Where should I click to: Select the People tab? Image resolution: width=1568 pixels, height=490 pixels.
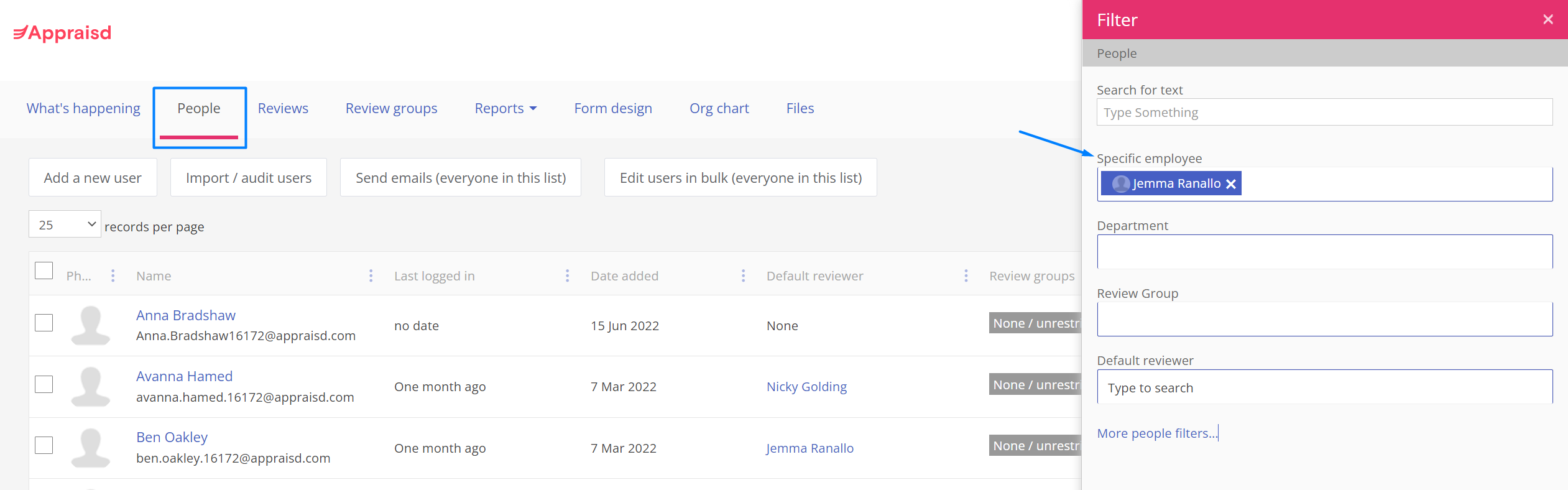point(199,108)
